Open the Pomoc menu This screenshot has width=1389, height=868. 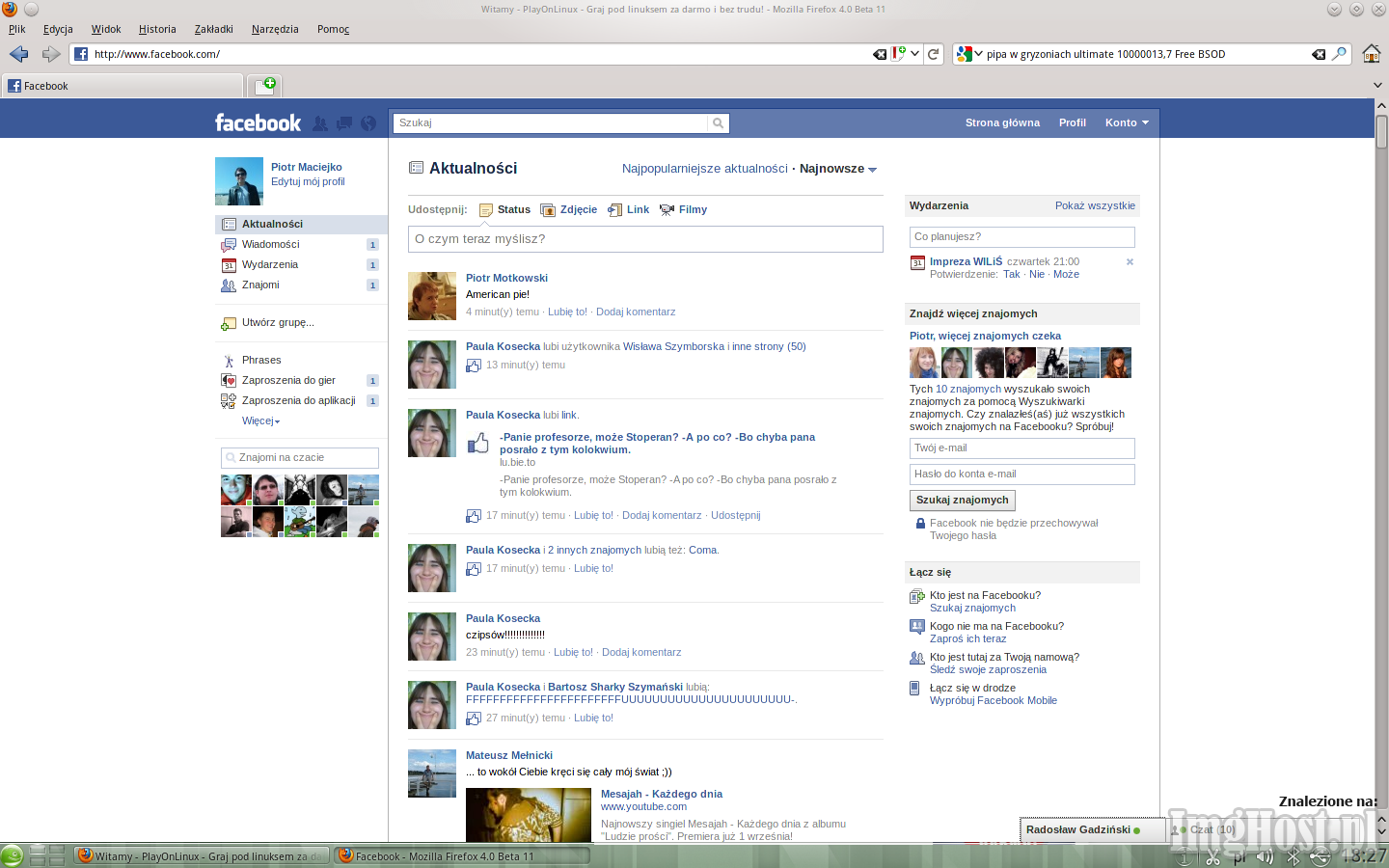(x=333, y=29)
